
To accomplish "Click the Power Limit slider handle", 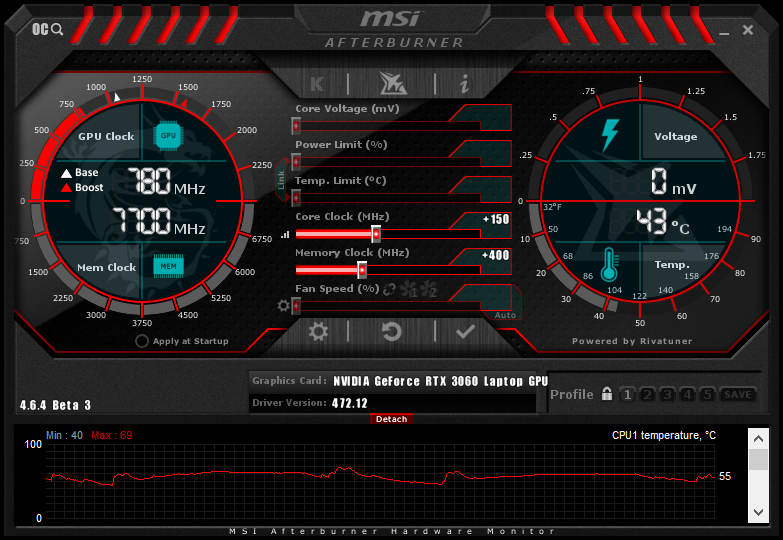I will click(x=296, y=162).
